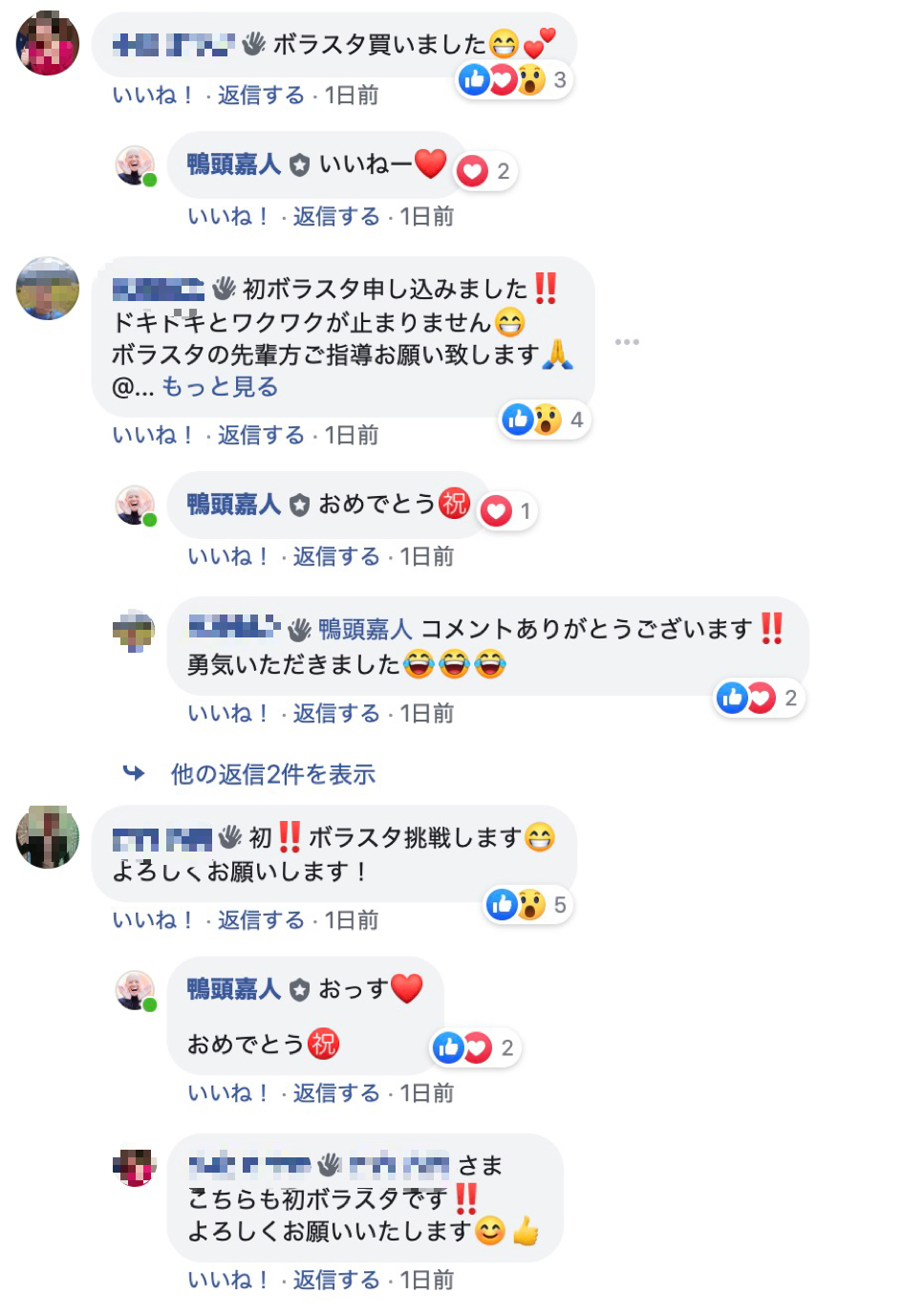This screenshot has width=903, height=1316.
Task: Open 鴨頭嘉人 profile from the 'いいねー' reply
Action: click(234, 164)
